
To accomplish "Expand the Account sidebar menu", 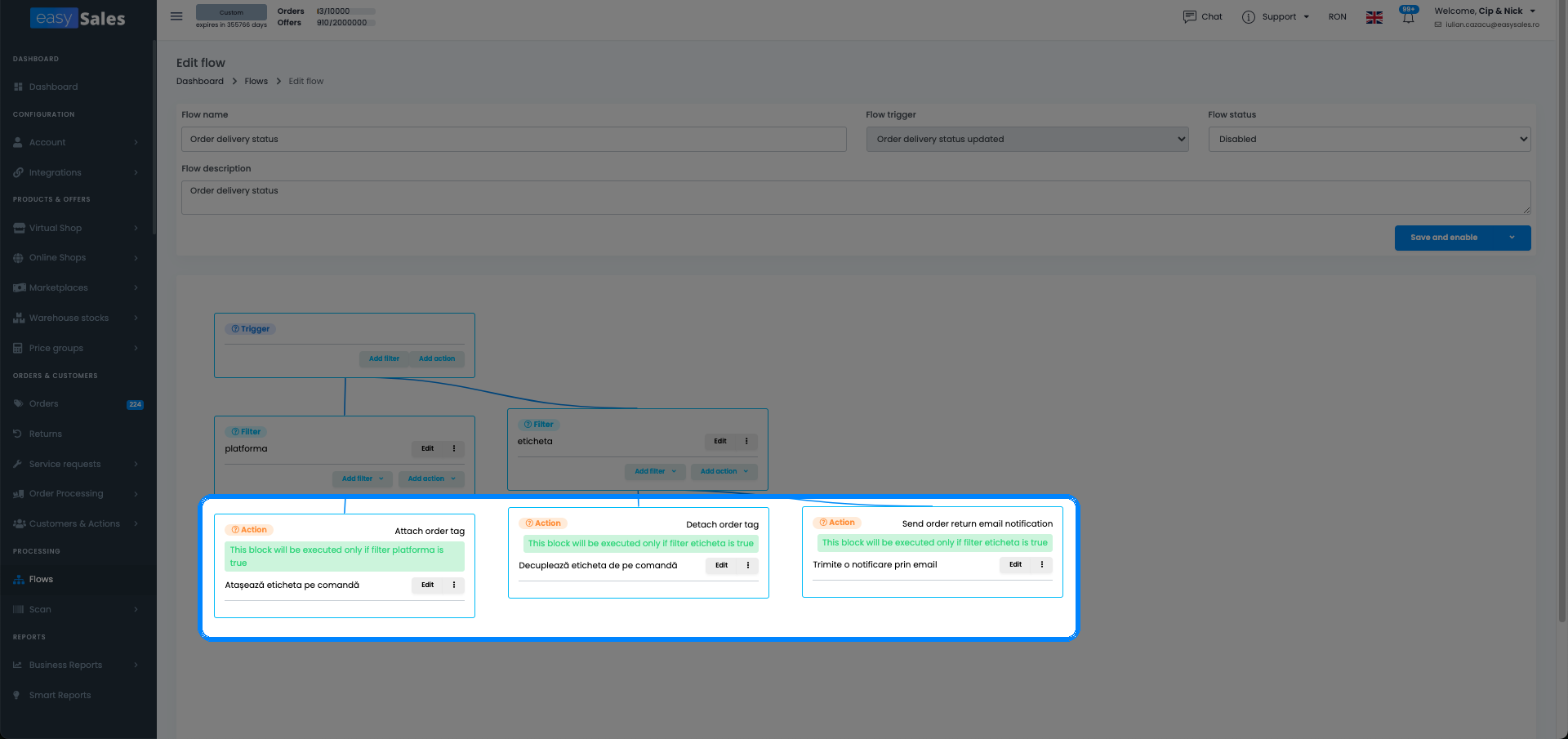I will click(x=78, y=142).
